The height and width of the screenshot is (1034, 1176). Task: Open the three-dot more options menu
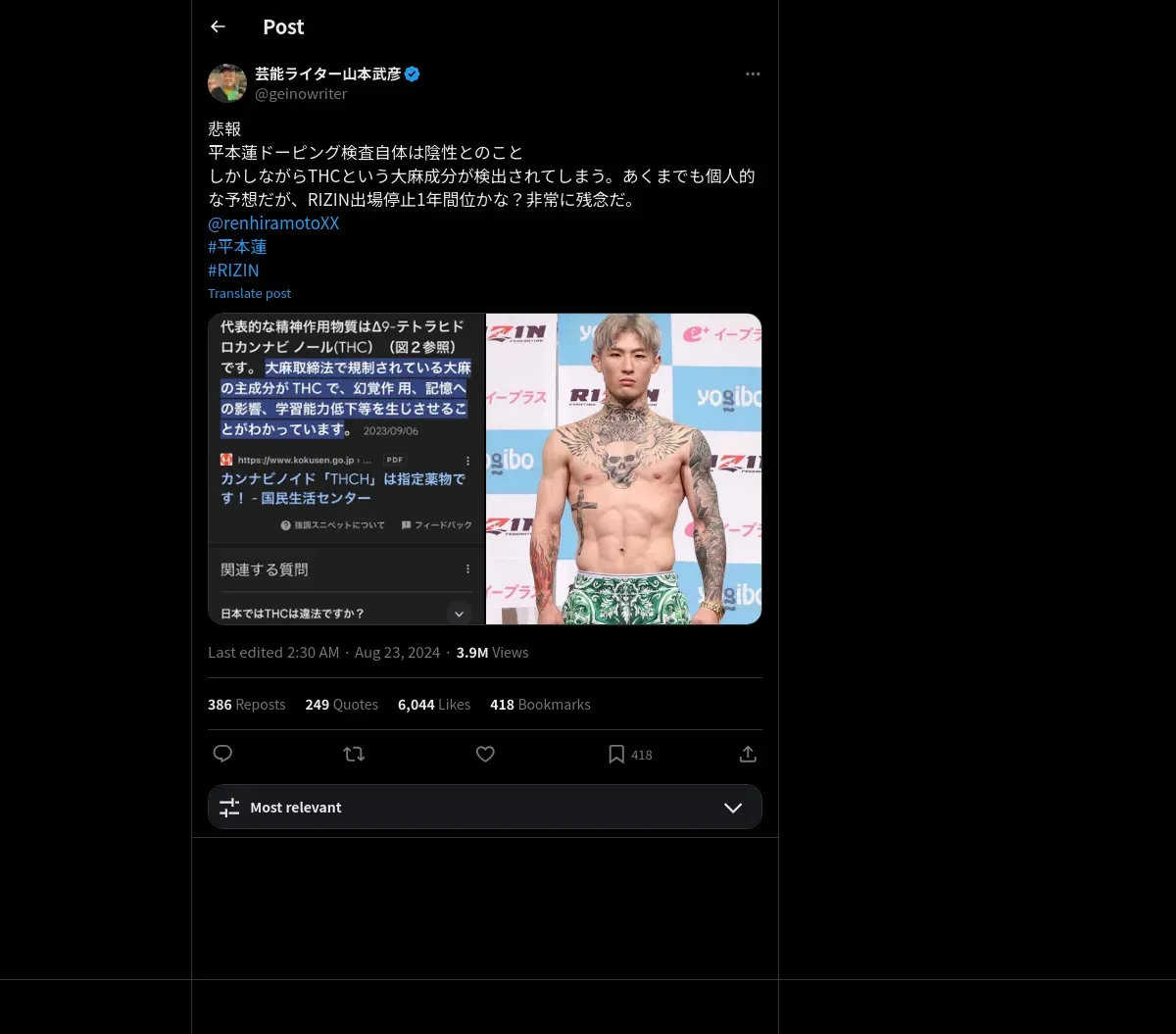point(753,74)
